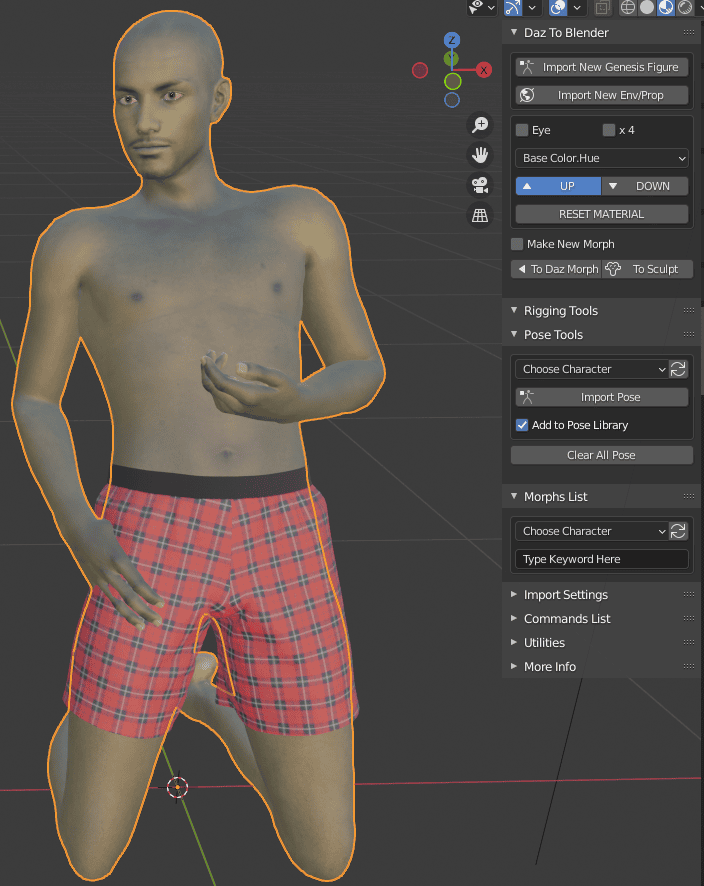This screenshot has height=886, width=704.
Task: Open the selectability and visibility eye icon
Action: point(476,7)
